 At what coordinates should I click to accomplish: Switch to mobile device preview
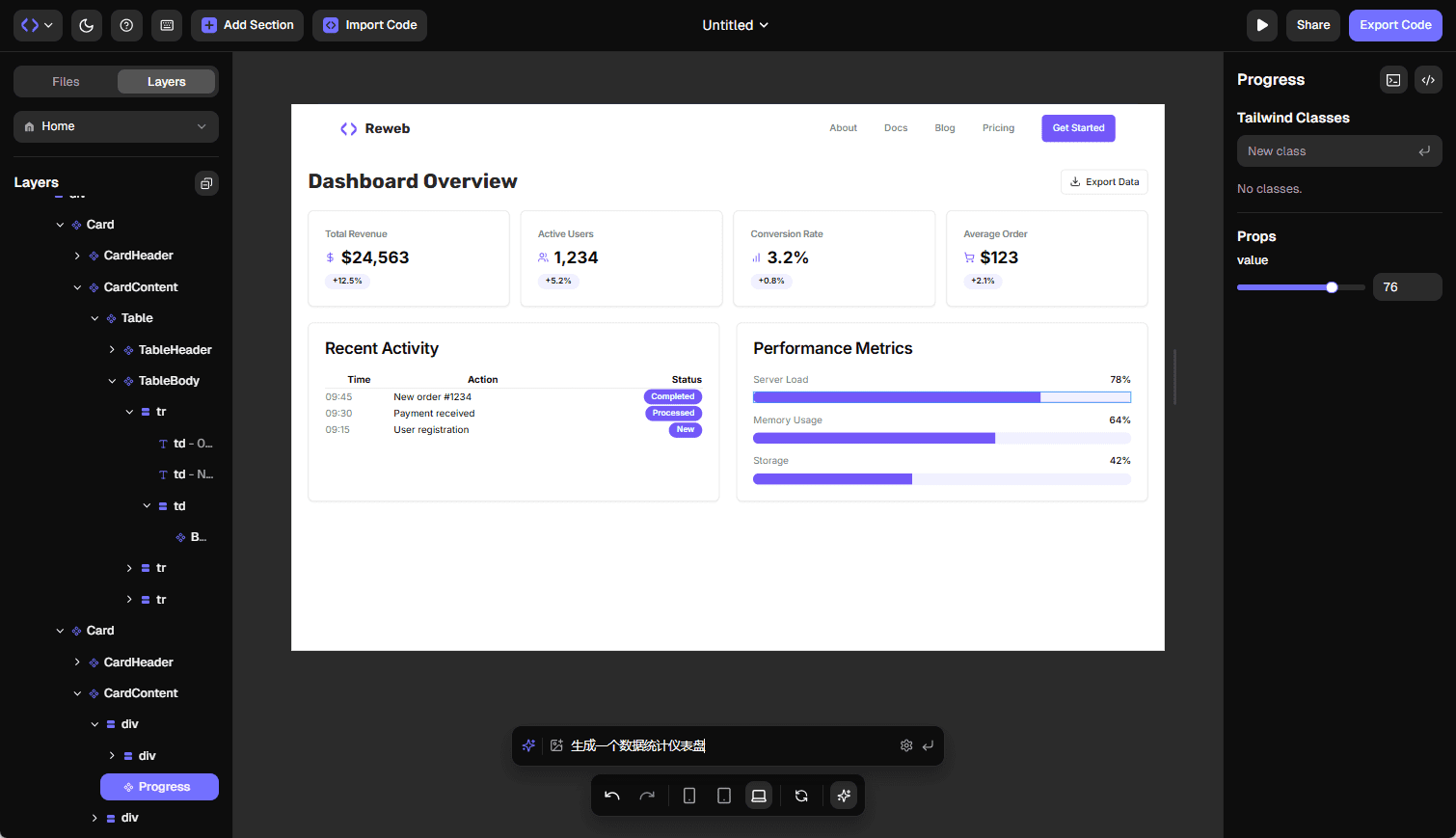689,796
